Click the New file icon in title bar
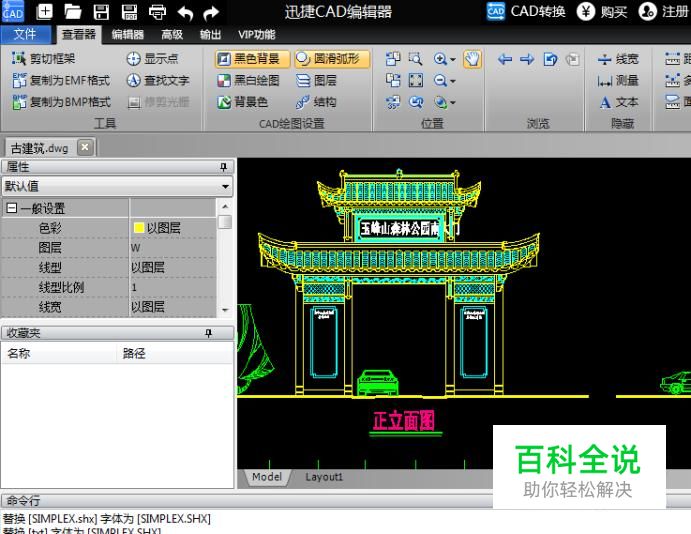Screen dimensions: 691x534 [44, 11]
